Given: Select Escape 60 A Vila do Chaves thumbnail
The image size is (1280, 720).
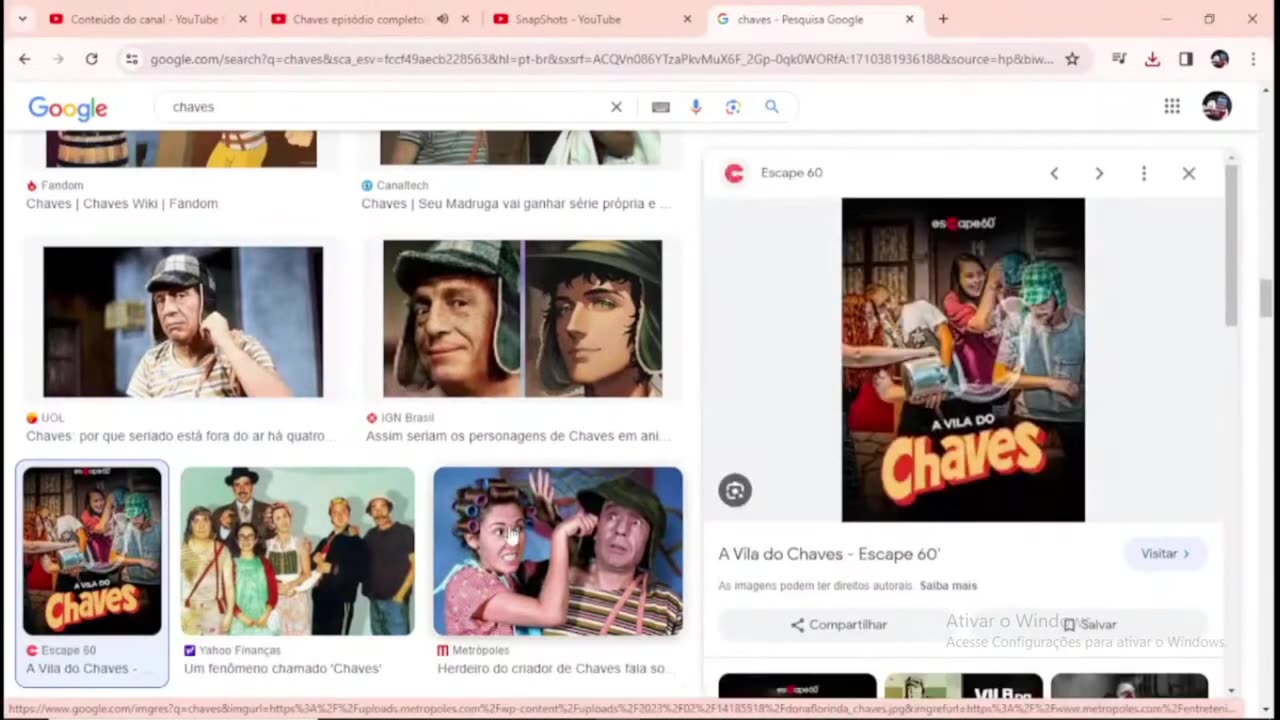Looking at the screenshot, I should coord(92,551).
